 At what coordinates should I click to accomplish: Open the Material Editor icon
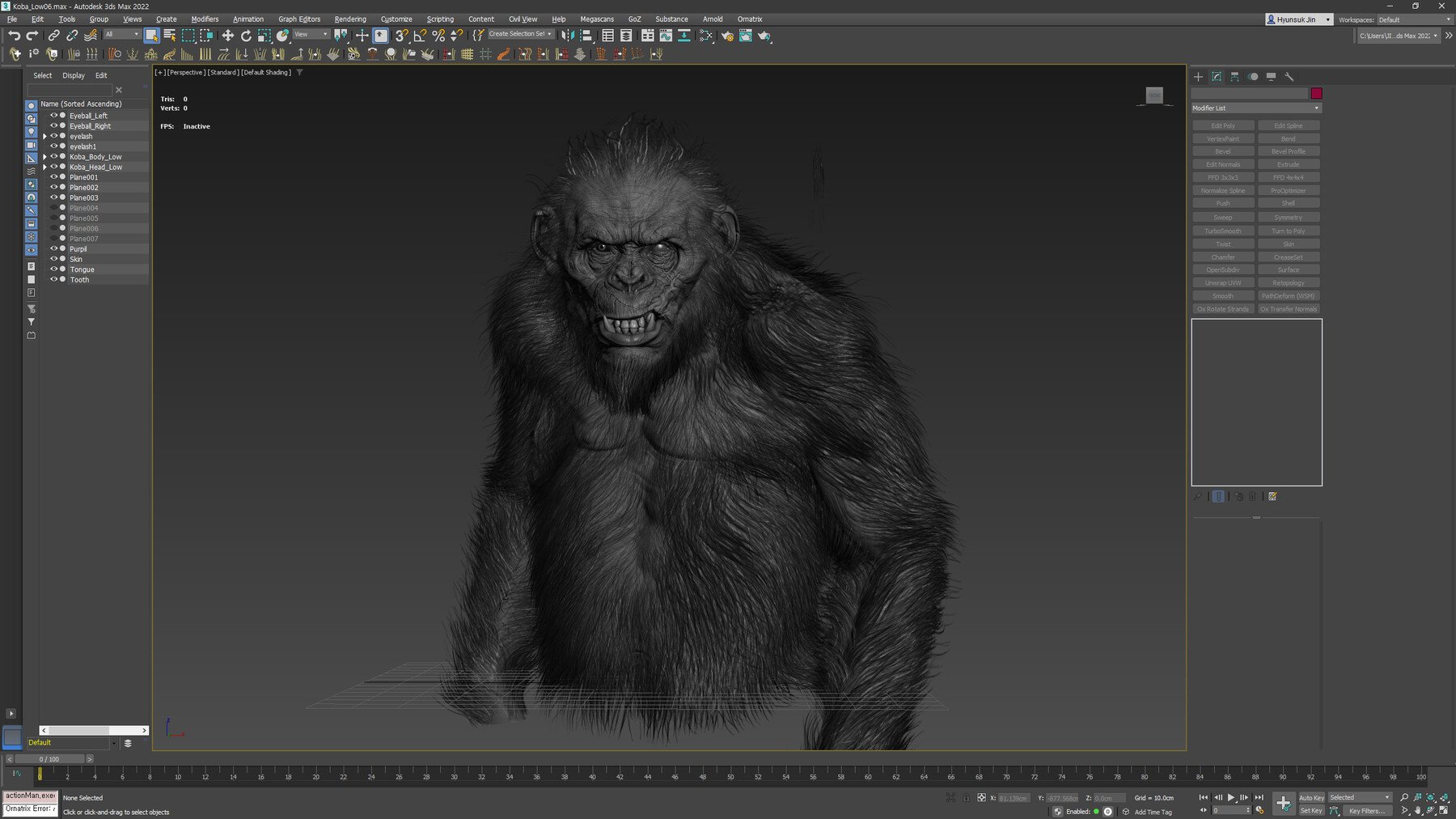(x=706, y=36)
